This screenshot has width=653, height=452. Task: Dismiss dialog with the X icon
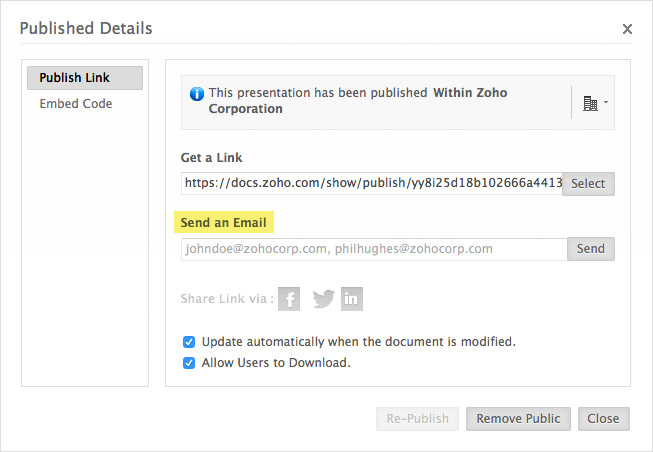pos(627,29)
